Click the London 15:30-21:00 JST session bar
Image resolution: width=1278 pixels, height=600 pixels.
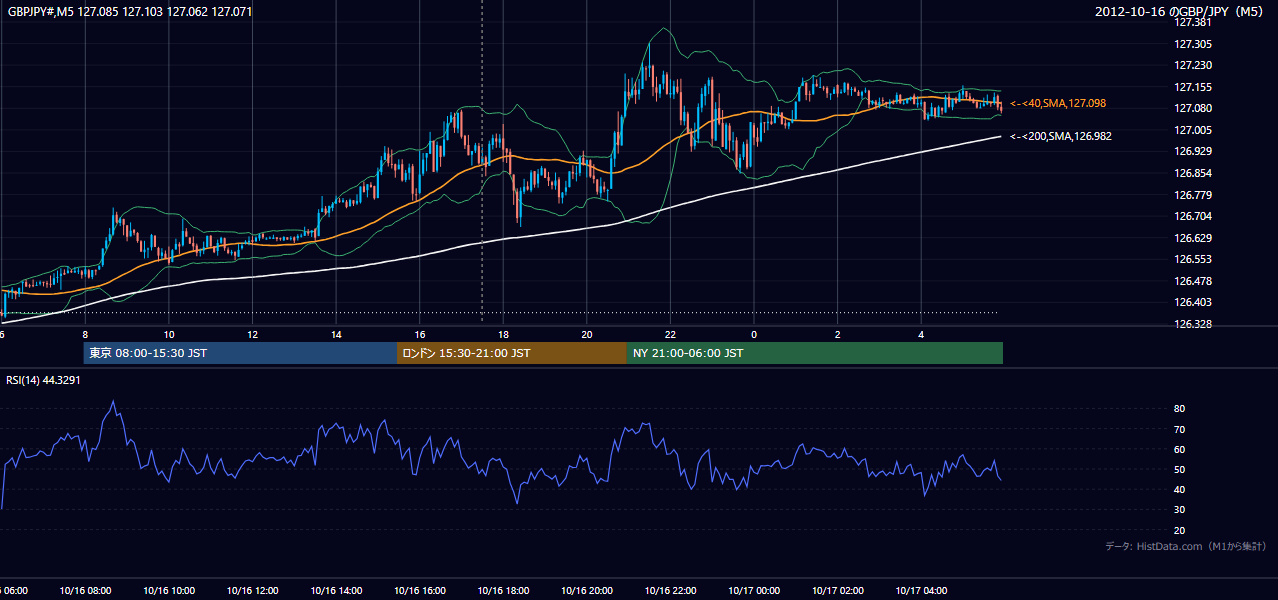512,353
